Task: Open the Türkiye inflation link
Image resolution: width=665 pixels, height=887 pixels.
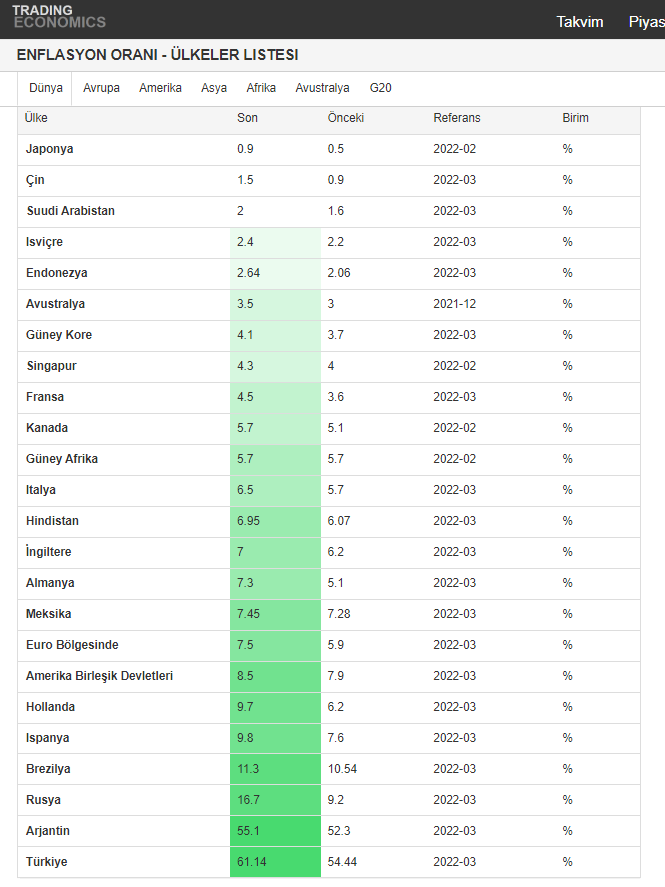Action: (x=47, y=862)
